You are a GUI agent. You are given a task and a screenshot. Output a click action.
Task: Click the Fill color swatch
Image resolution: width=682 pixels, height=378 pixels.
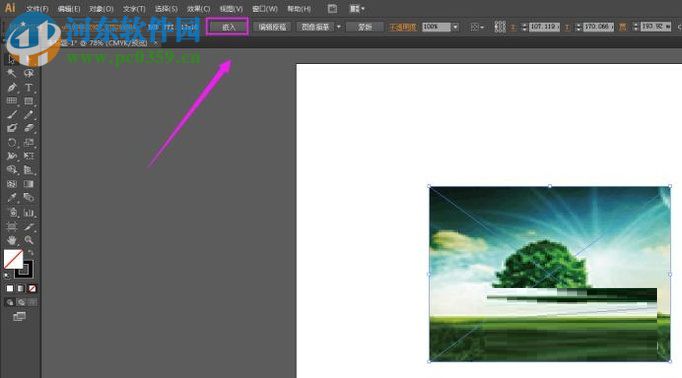12,259
